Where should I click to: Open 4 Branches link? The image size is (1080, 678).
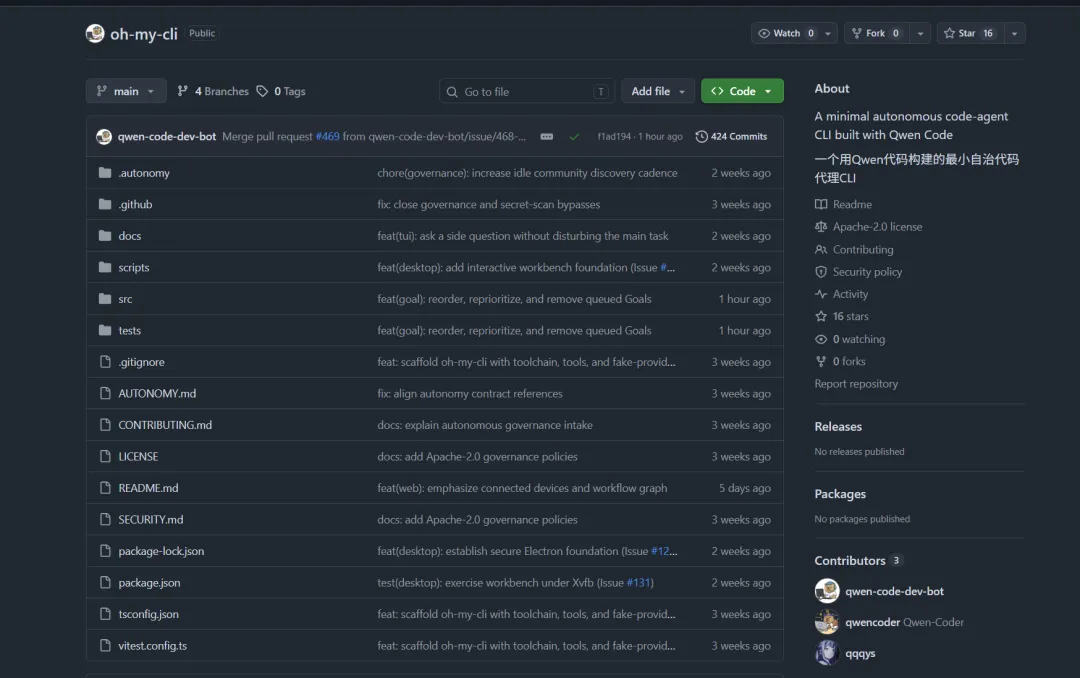(x=213, y=91)
